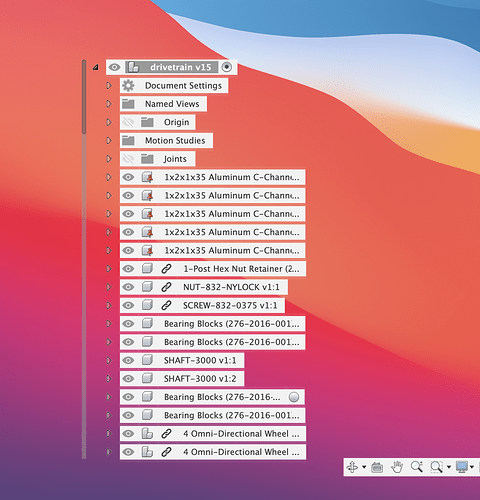The image size is (480, 500).
Task: Open the Display Settings dropdown arrow
Action: click(x=472, y=467)
